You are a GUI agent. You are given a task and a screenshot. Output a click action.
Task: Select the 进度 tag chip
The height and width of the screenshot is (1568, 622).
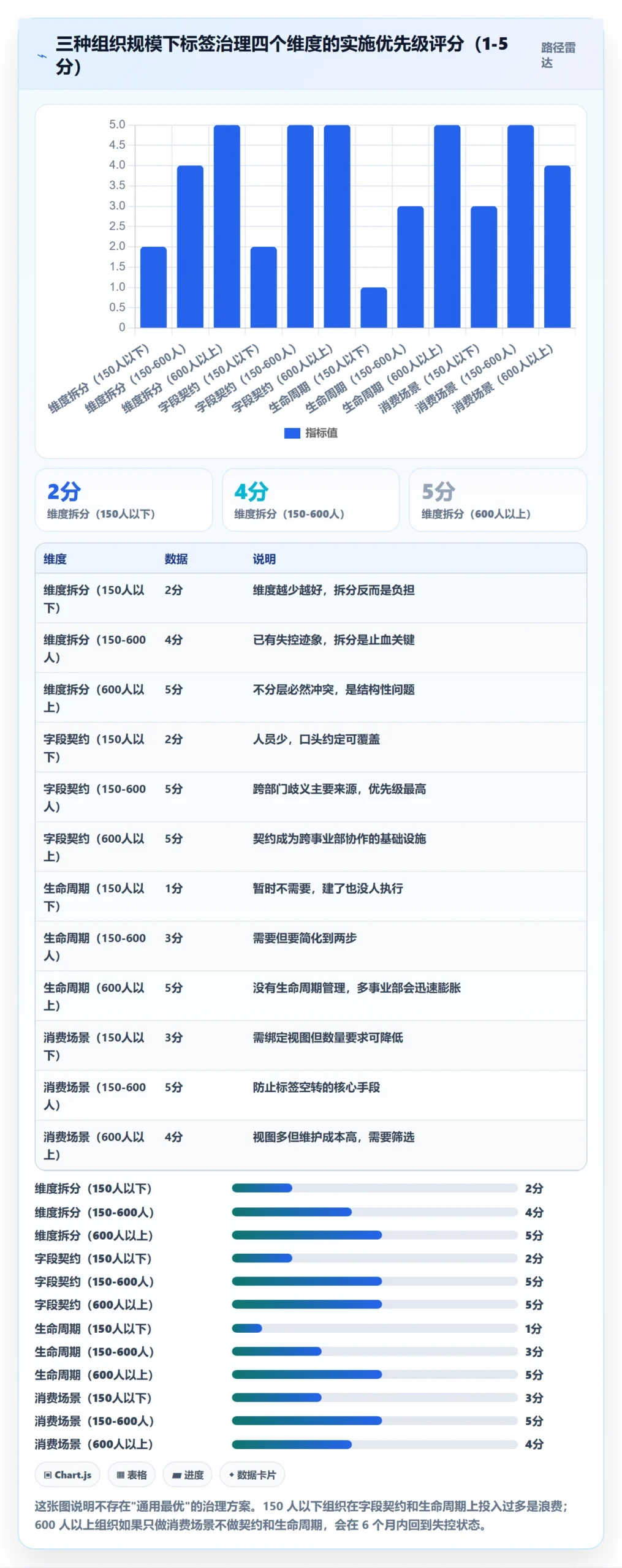(x=188, y=1474)
